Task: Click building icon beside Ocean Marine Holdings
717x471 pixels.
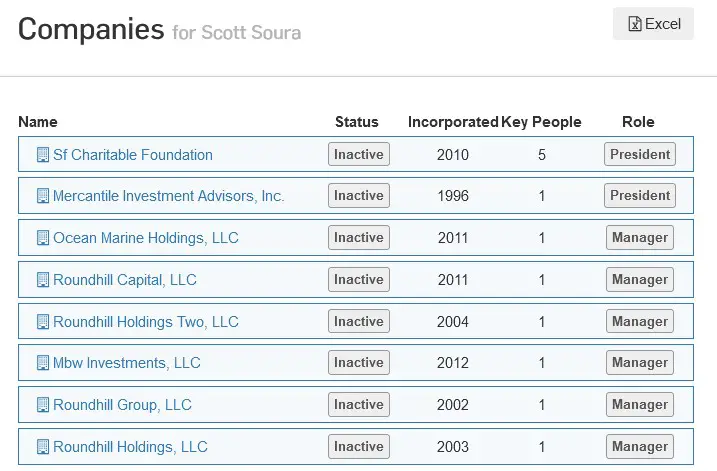Action: 43,238
